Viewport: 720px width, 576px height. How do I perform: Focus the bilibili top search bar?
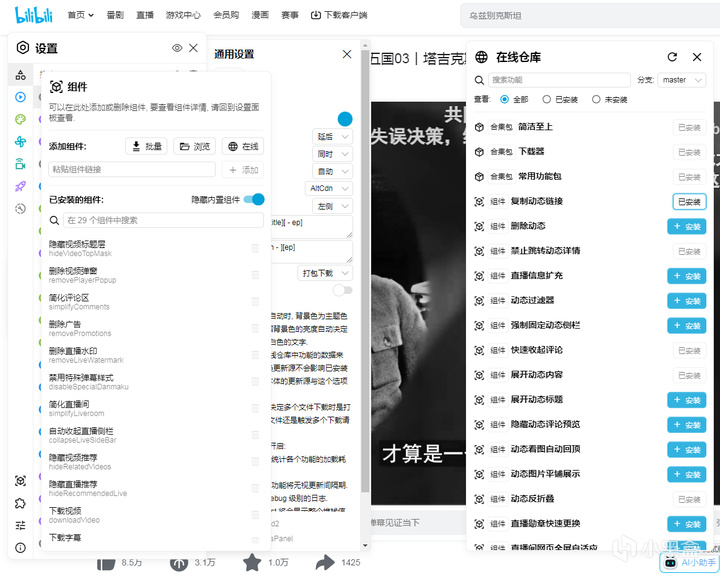click(x=590, y=16)
